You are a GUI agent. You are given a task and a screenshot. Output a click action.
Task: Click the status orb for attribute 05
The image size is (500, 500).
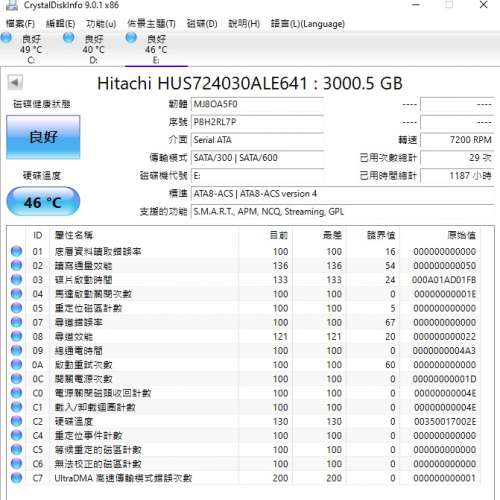point(16,308)
